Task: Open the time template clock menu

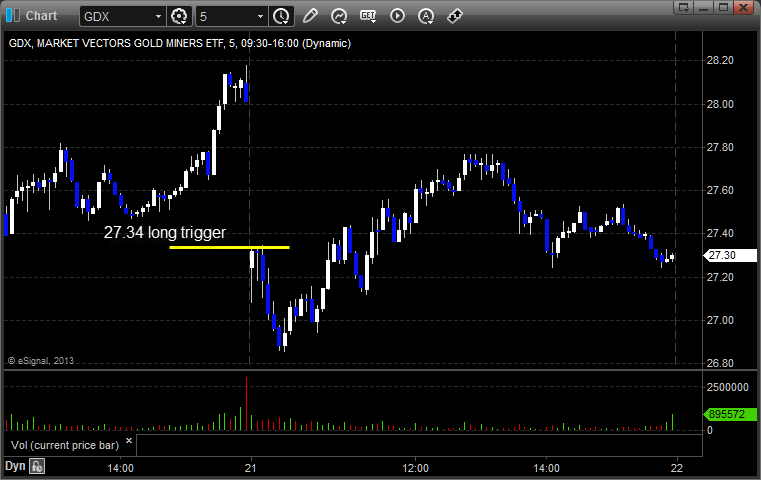Action: coord(281,17)
